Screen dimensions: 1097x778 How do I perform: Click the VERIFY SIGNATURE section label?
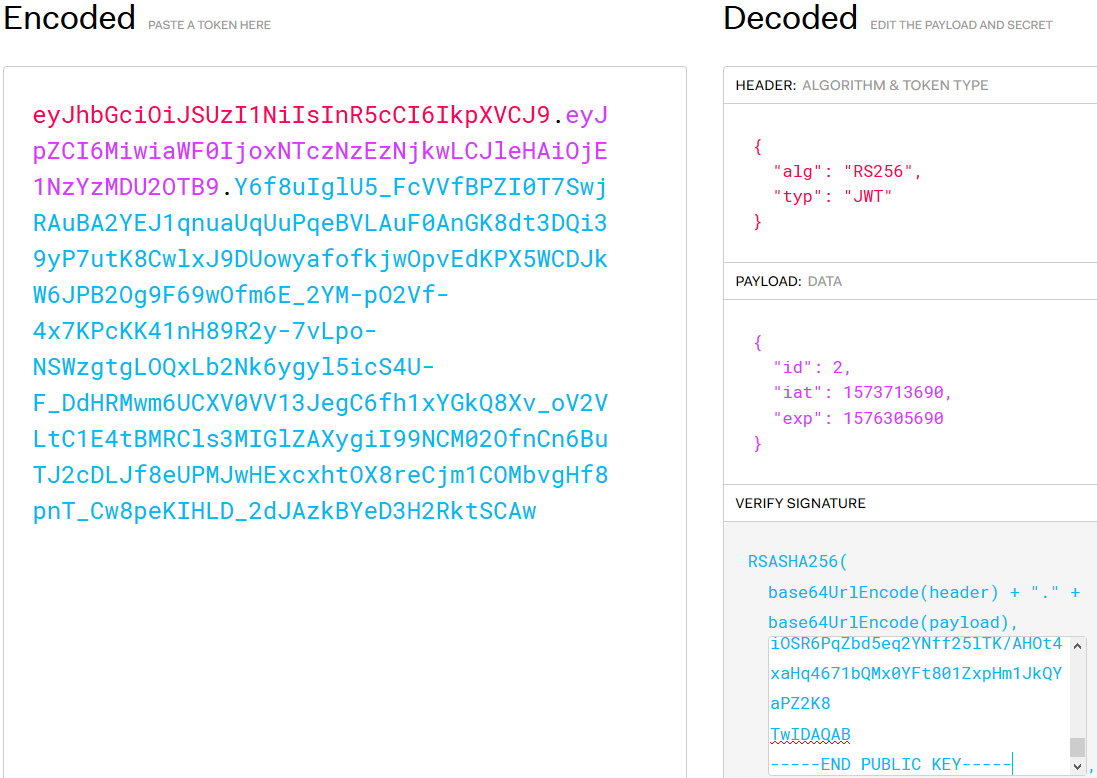(800, 503)
